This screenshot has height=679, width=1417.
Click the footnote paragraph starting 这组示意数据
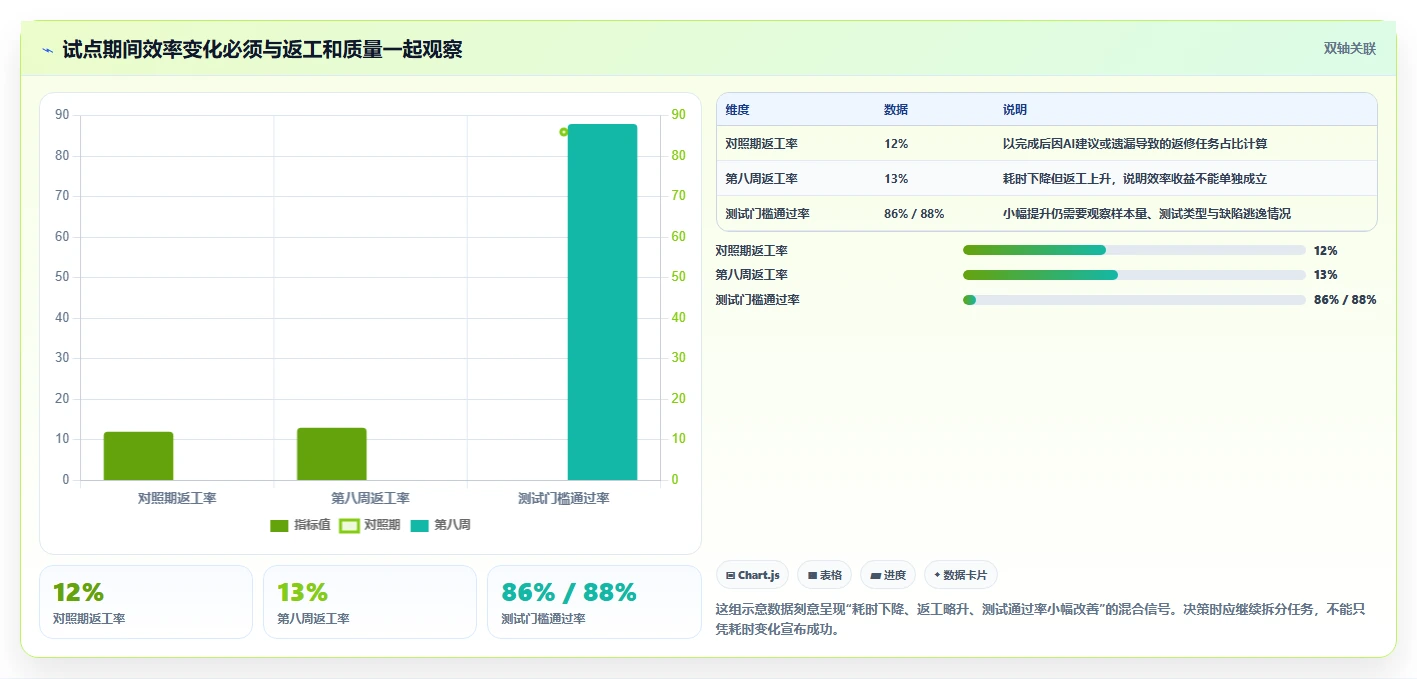1041,619
